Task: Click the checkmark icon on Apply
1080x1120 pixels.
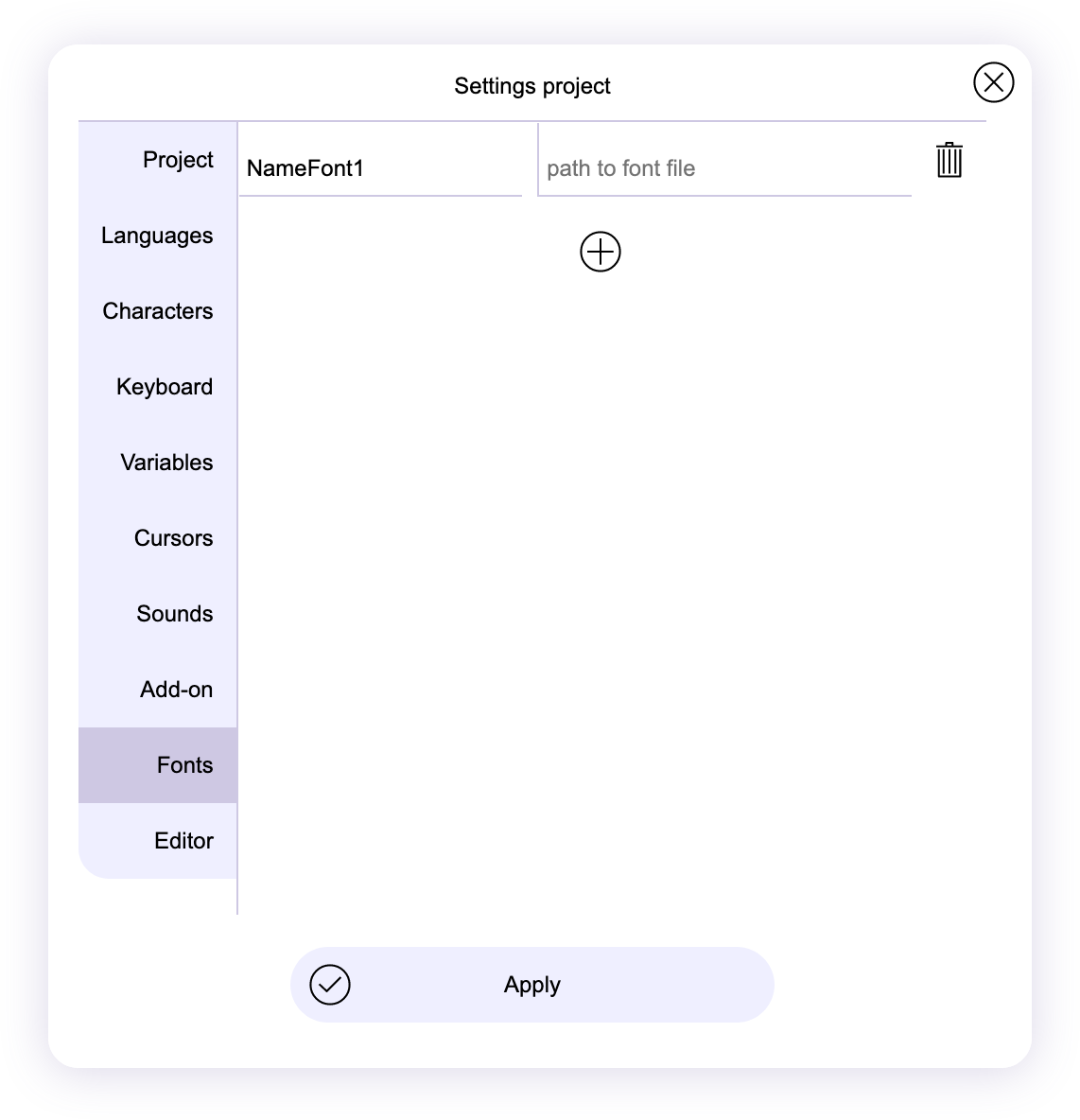Action: coord(330,985)
